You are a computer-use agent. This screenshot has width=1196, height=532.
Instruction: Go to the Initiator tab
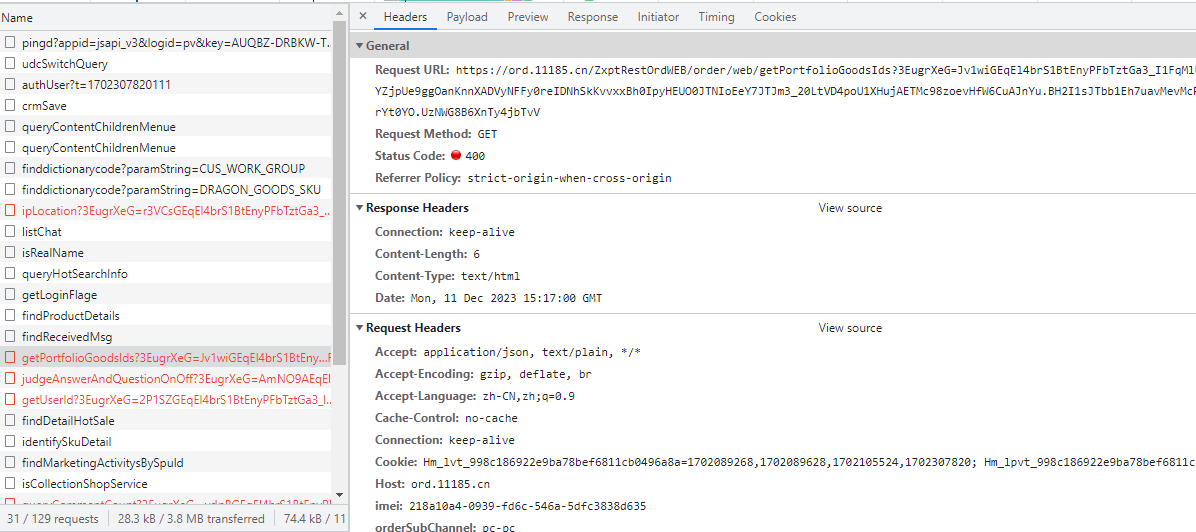[x=658, y=17]
